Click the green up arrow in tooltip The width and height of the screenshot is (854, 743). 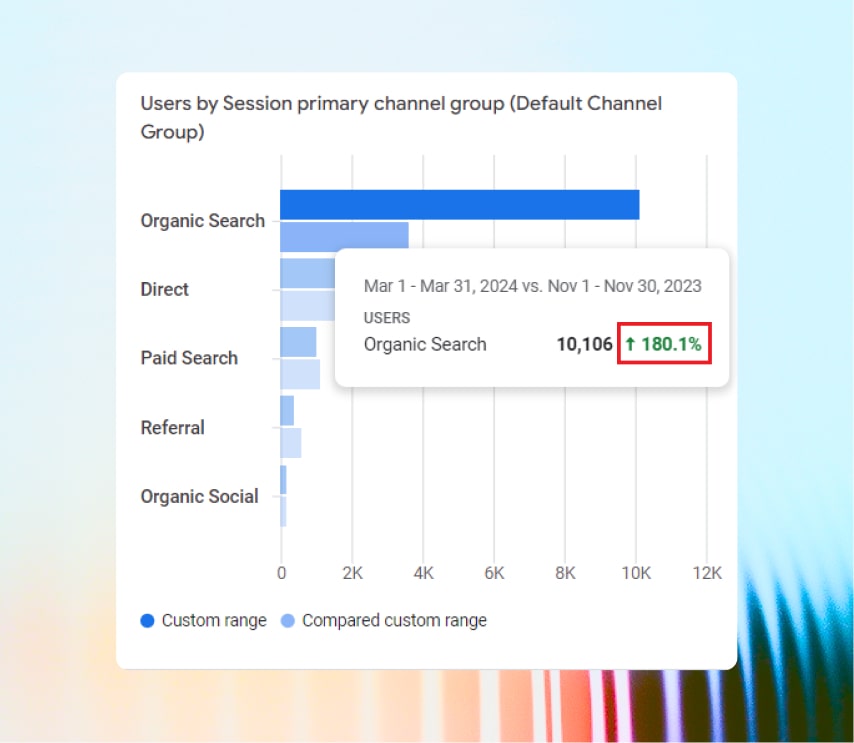pos(630,345)
